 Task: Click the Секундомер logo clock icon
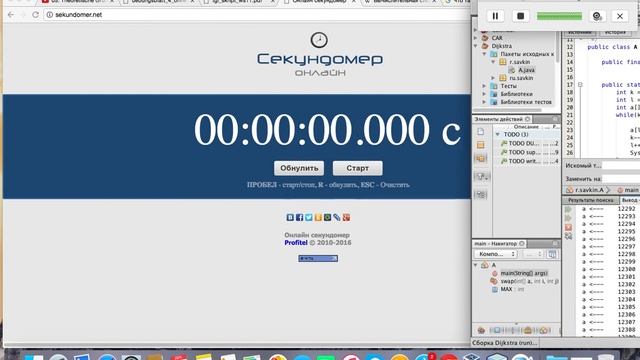319,40
